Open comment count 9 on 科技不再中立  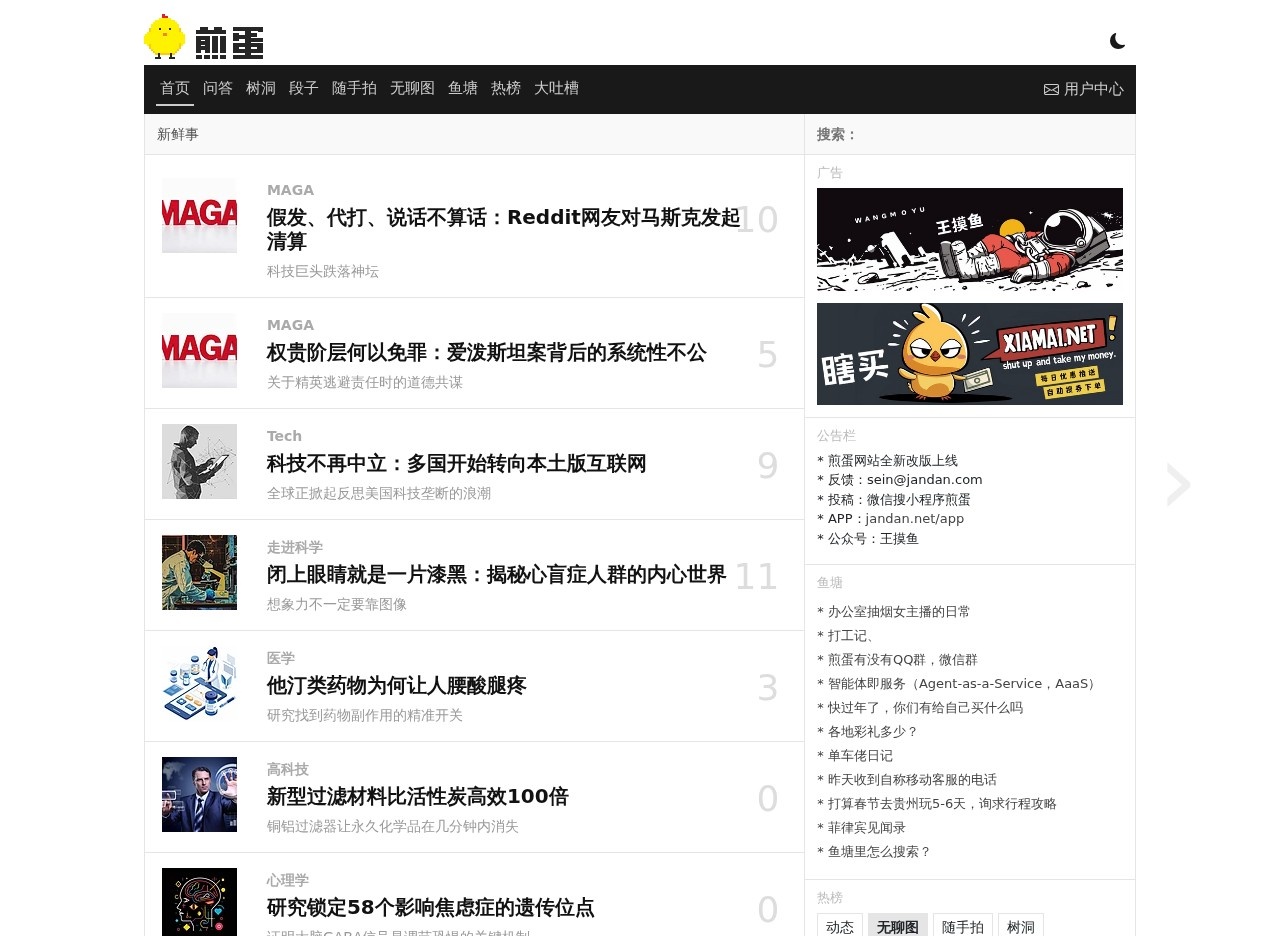pyautogui.click(x=767, y=466)
